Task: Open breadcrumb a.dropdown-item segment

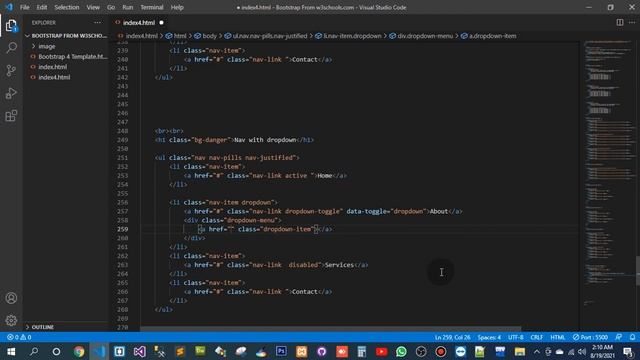Action: [489, 36]
